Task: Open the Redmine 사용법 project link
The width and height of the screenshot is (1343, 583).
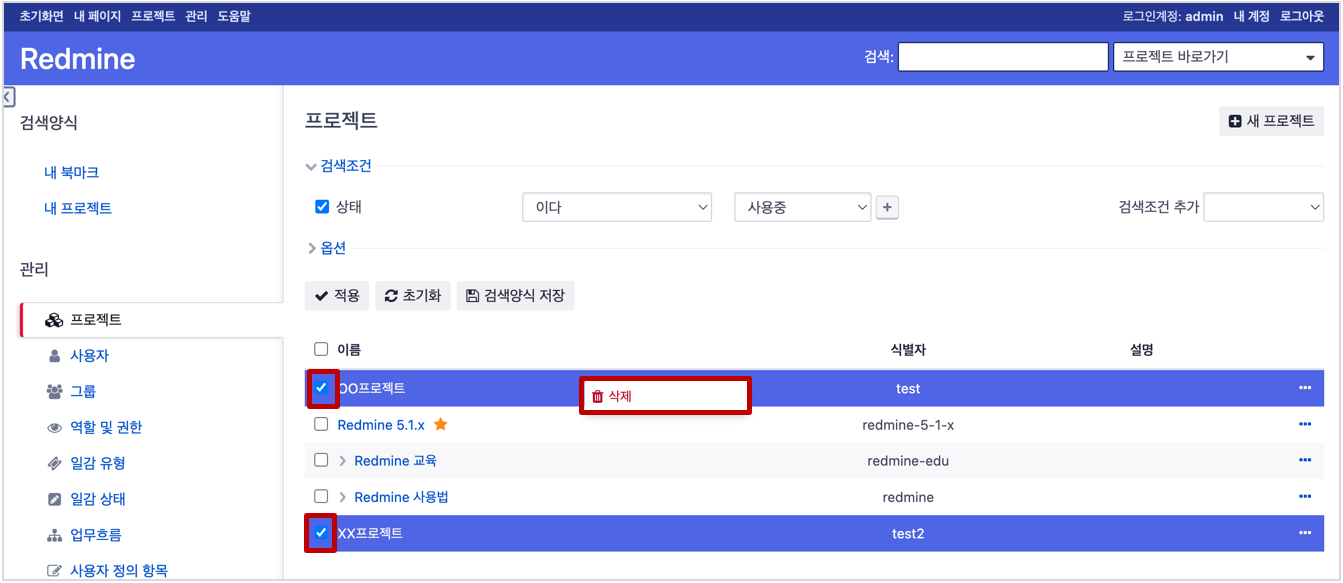Action: (x=401, y=497)
